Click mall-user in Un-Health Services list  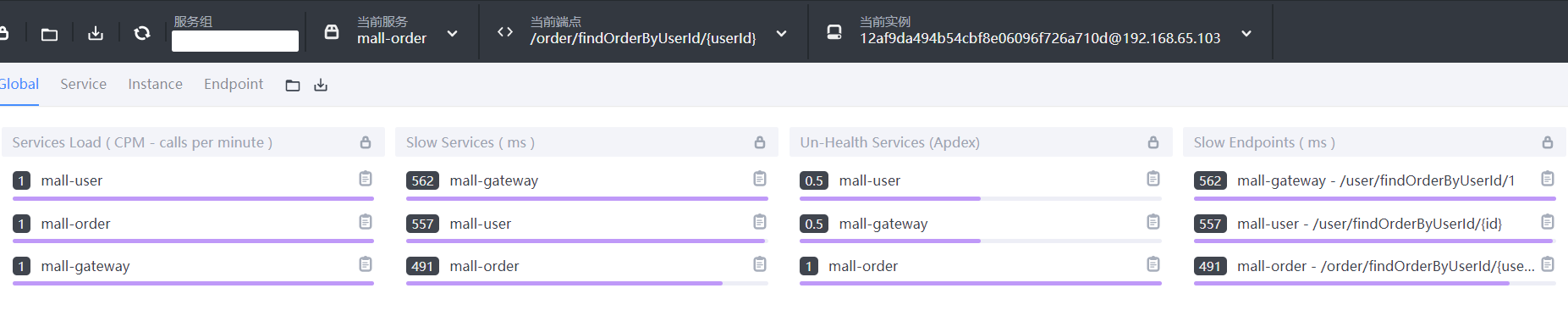[x=870, y=180]
